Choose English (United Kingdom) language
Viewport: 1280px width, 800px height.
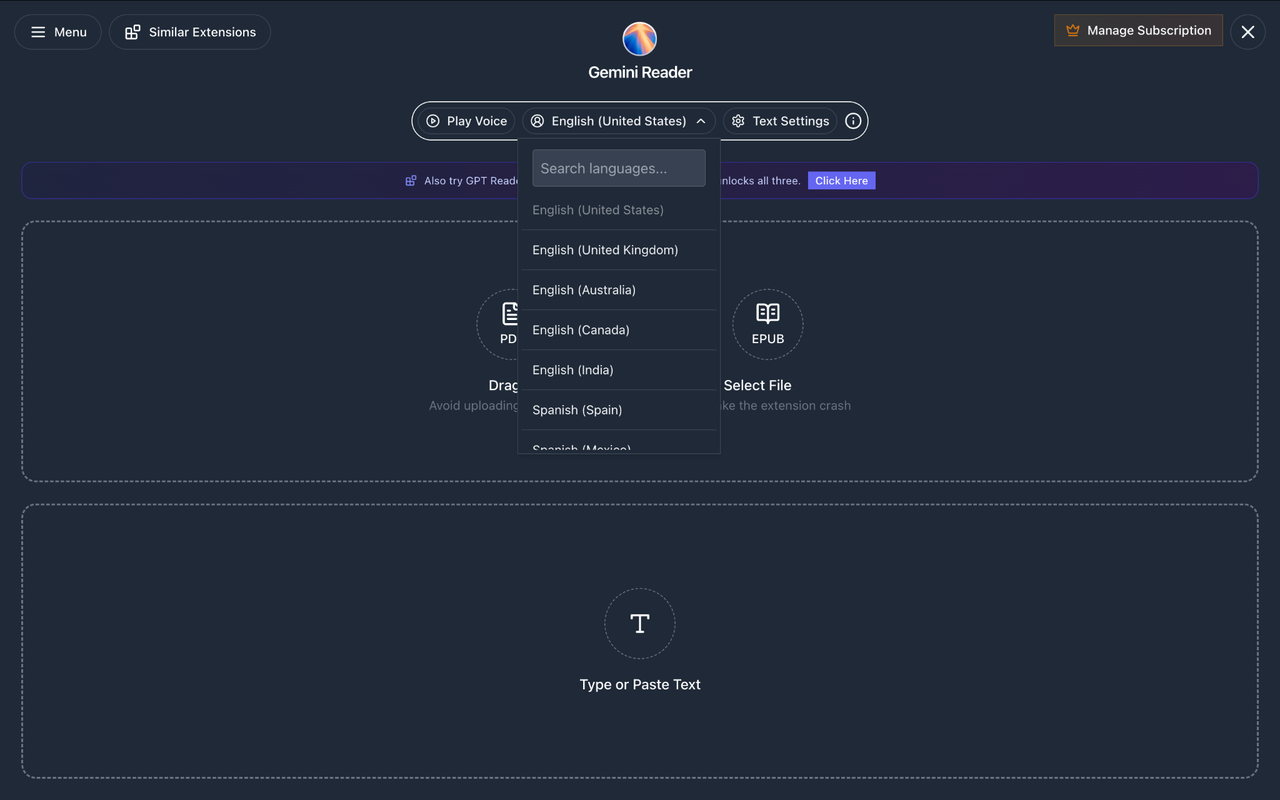(619, 250)
